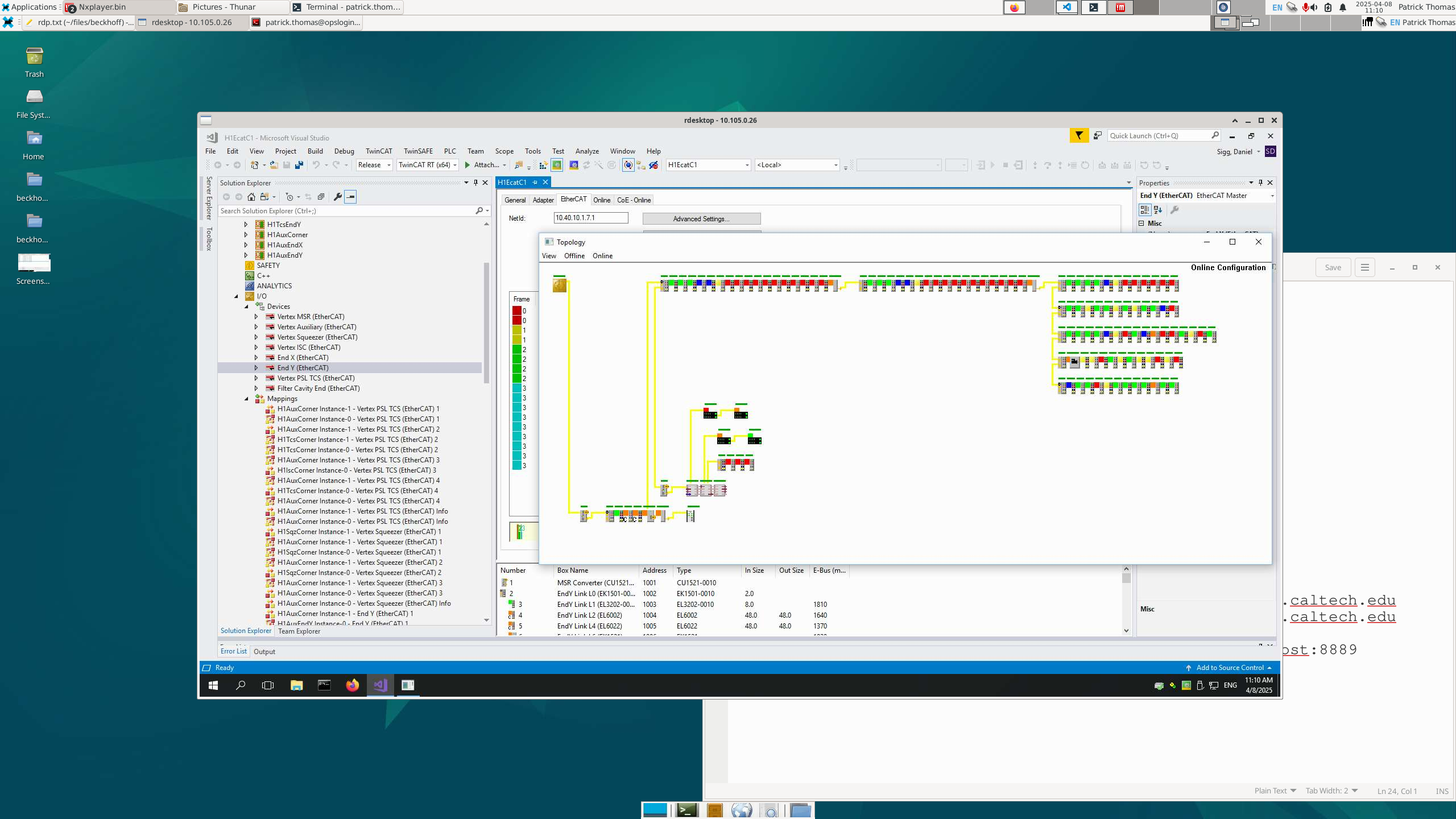Open the TwinCAT RT (x64) platform dropdown
The width and height of the screenshot is (1456, 819).
point(428,165)
